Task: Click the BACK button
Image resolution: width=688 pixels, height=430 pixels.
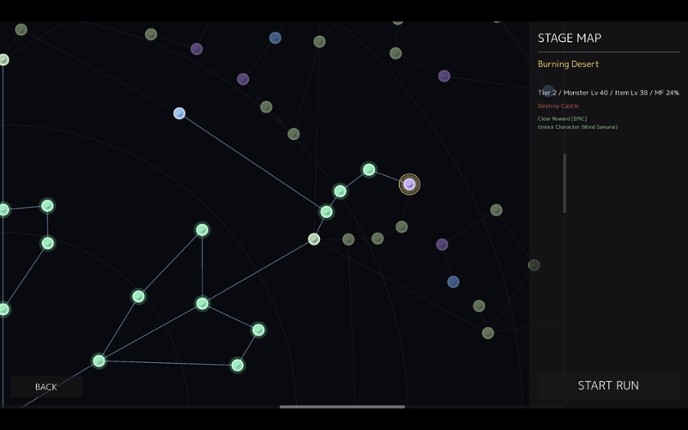Action: click(x=46, y=387)
